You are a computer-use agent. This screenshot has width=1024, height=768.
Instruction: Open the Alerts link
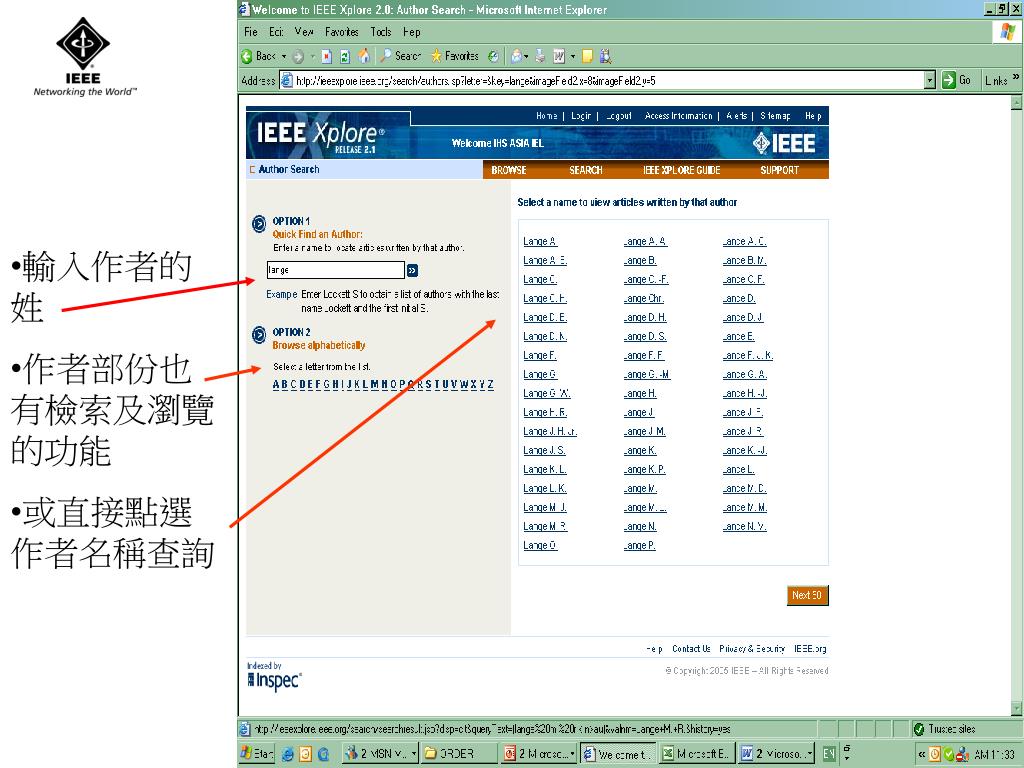[736, 116]
